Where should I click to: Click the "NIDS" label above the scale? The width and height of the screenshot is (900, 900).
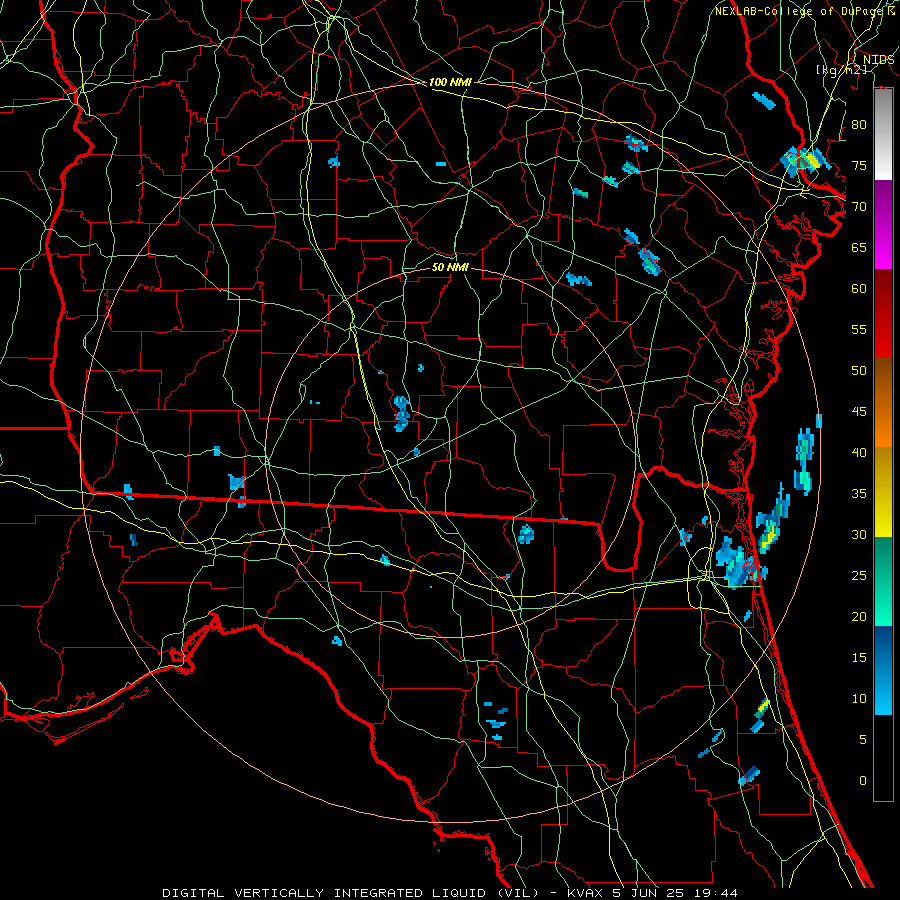(878, 60)
